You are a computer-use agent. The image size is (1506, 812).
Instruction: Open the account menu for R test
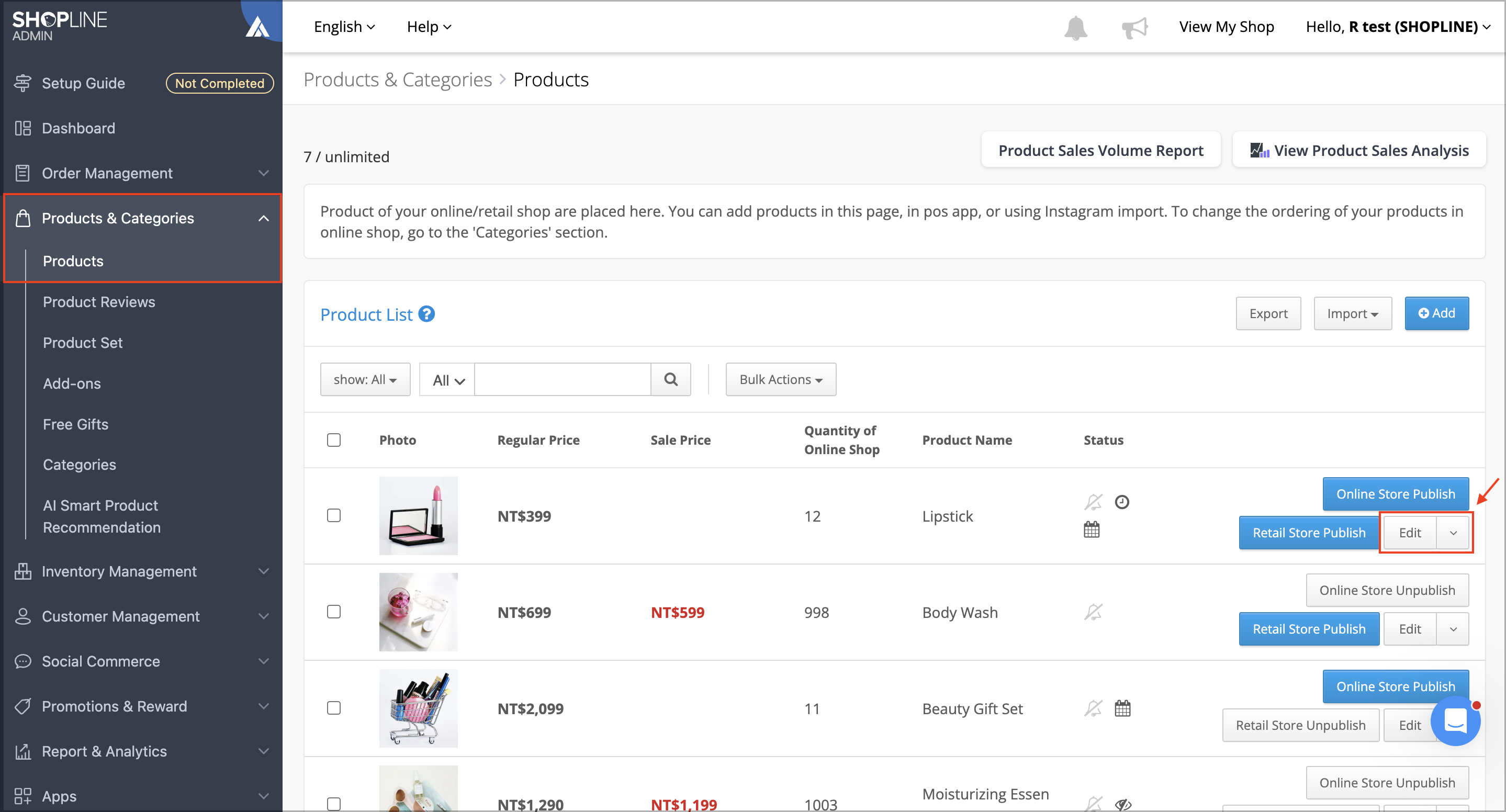tap(1398, 27)
